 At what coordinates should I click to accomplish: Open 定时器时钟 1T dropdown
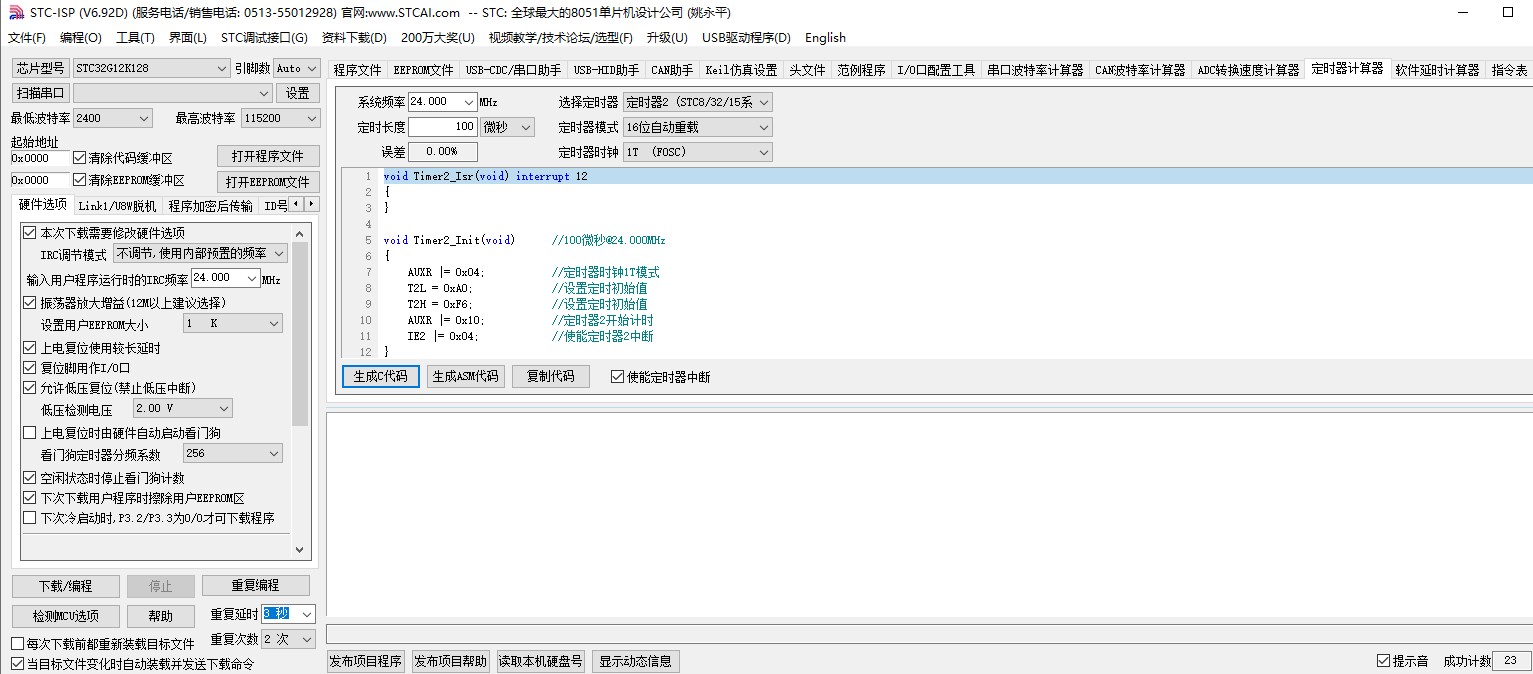click(697, 152)
